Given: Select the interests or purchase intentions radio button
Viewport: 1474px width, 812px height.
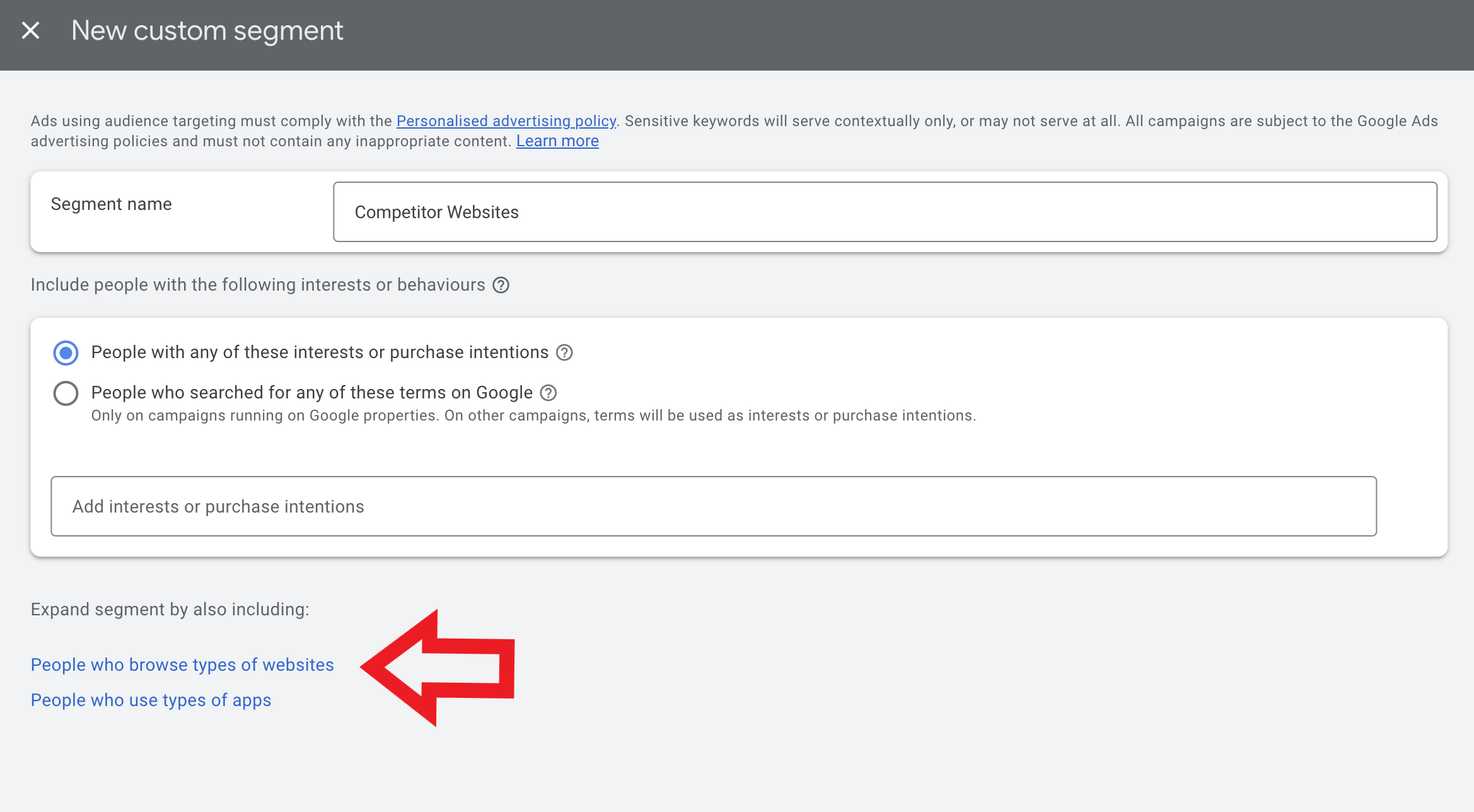Looking at the screenshot, I should pyautogui.click(x=65, y=353).
